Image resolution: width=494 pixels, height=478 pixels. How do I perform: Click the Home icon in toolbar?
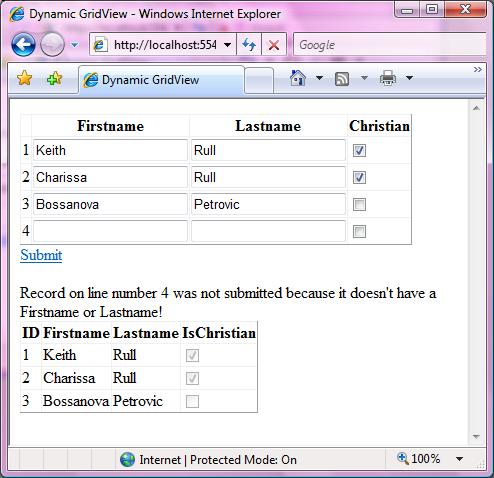point(298,78)
